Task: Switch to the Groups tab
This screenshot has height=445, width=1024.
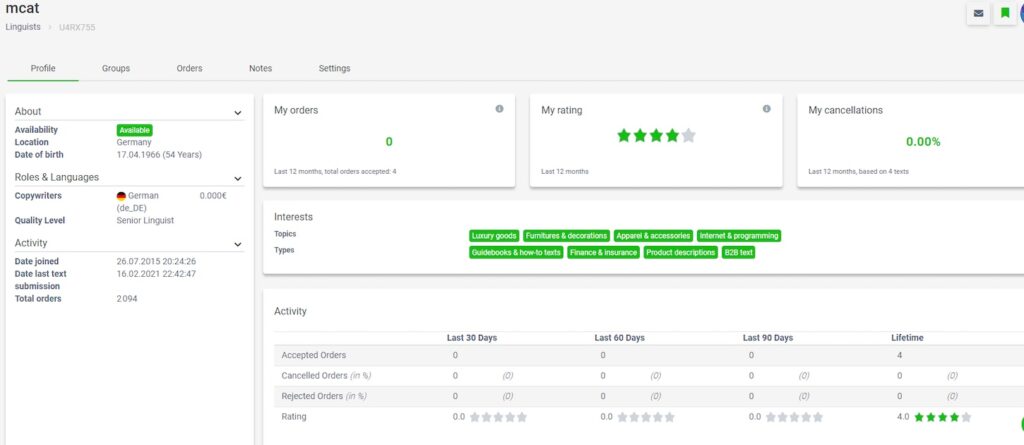Action: (x=116, y=68)
